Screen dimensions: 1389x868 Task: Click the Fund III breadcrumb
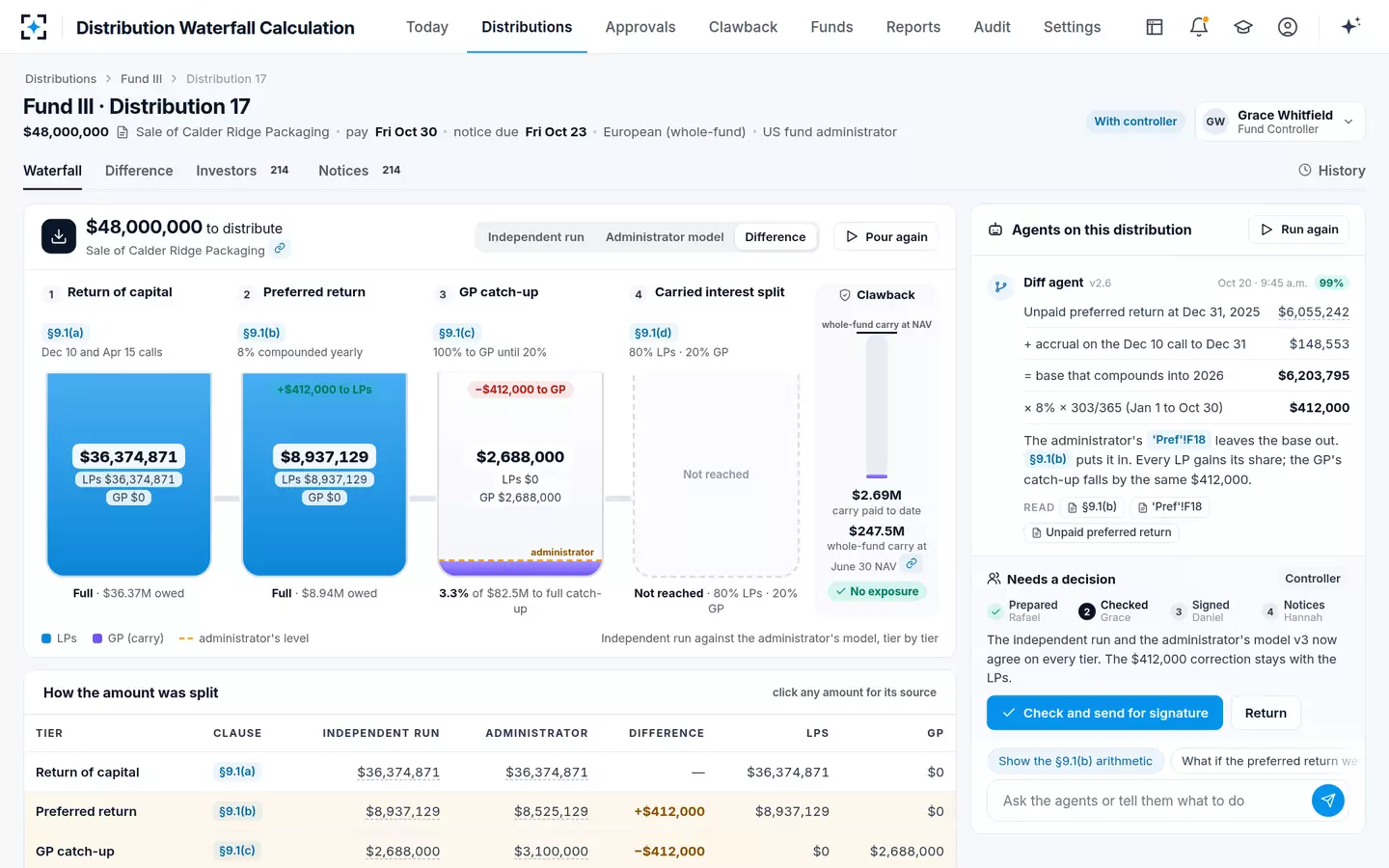(141, 79)
